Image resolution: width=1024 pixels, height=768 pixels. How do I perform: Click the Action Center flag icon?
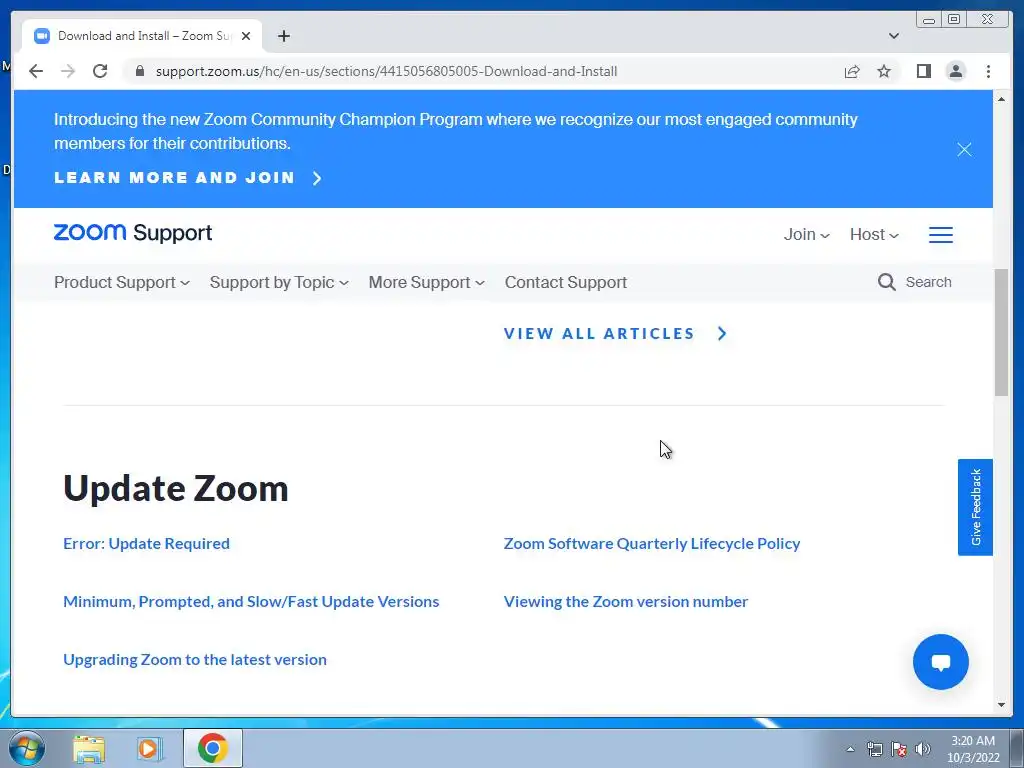(899, 749)
